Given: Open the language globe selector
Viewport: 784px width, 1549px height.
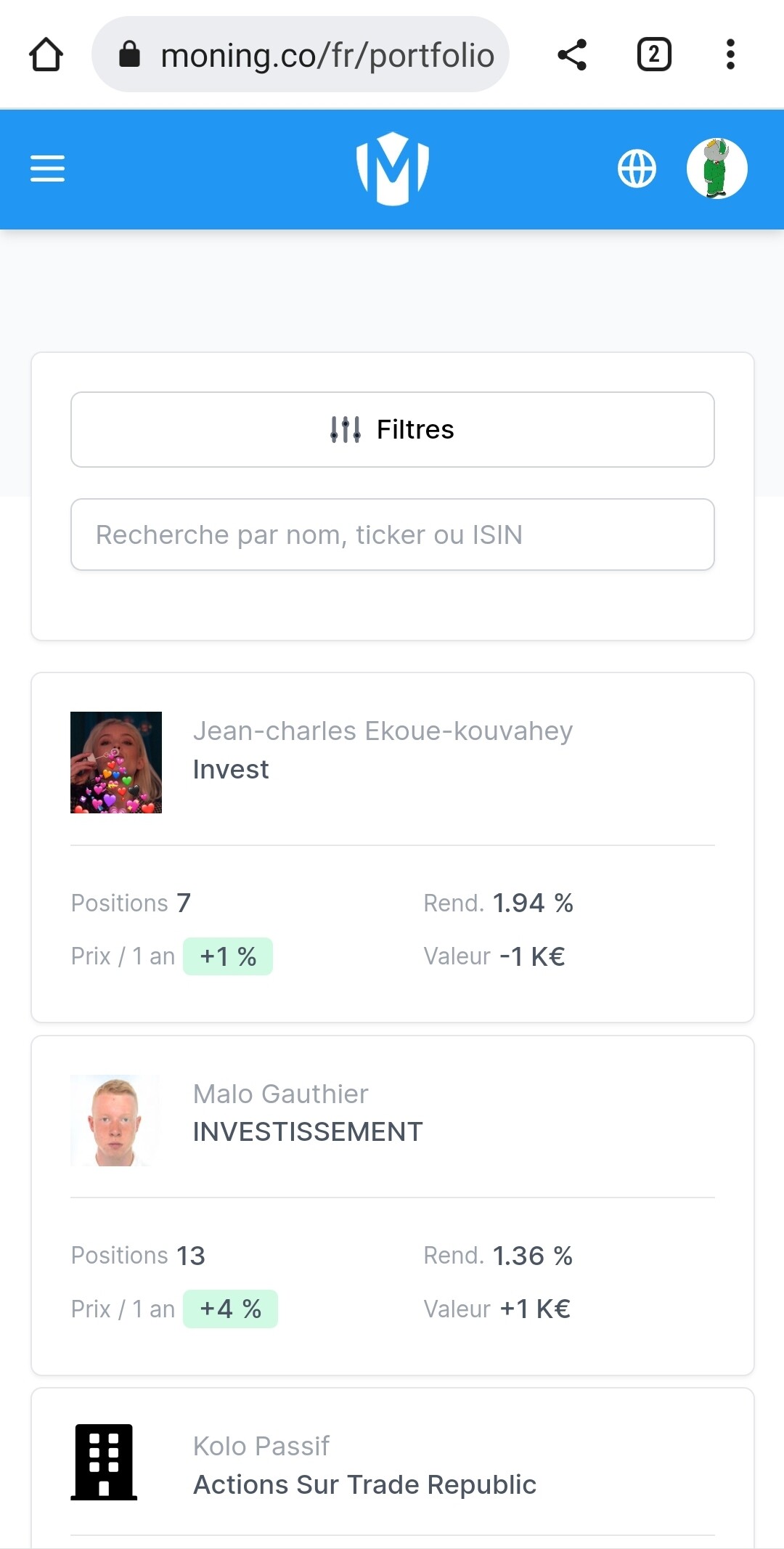Looking at the screenshot, I should click(637, 168).
